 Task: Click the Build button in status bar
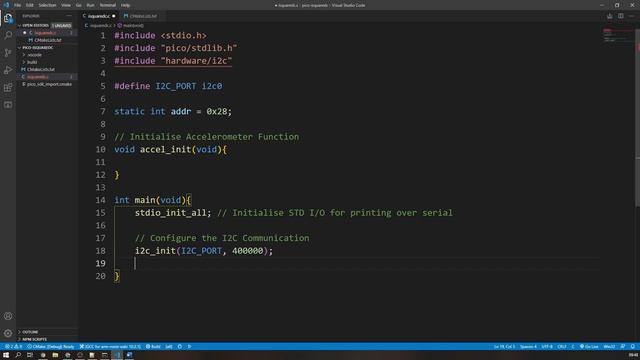(x=153, y=347)
